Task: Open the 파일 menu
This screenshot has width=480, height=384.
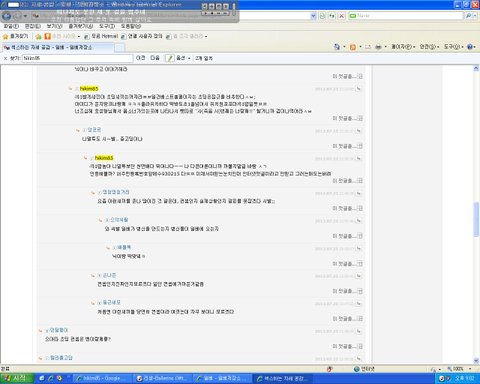Action: 11,26
